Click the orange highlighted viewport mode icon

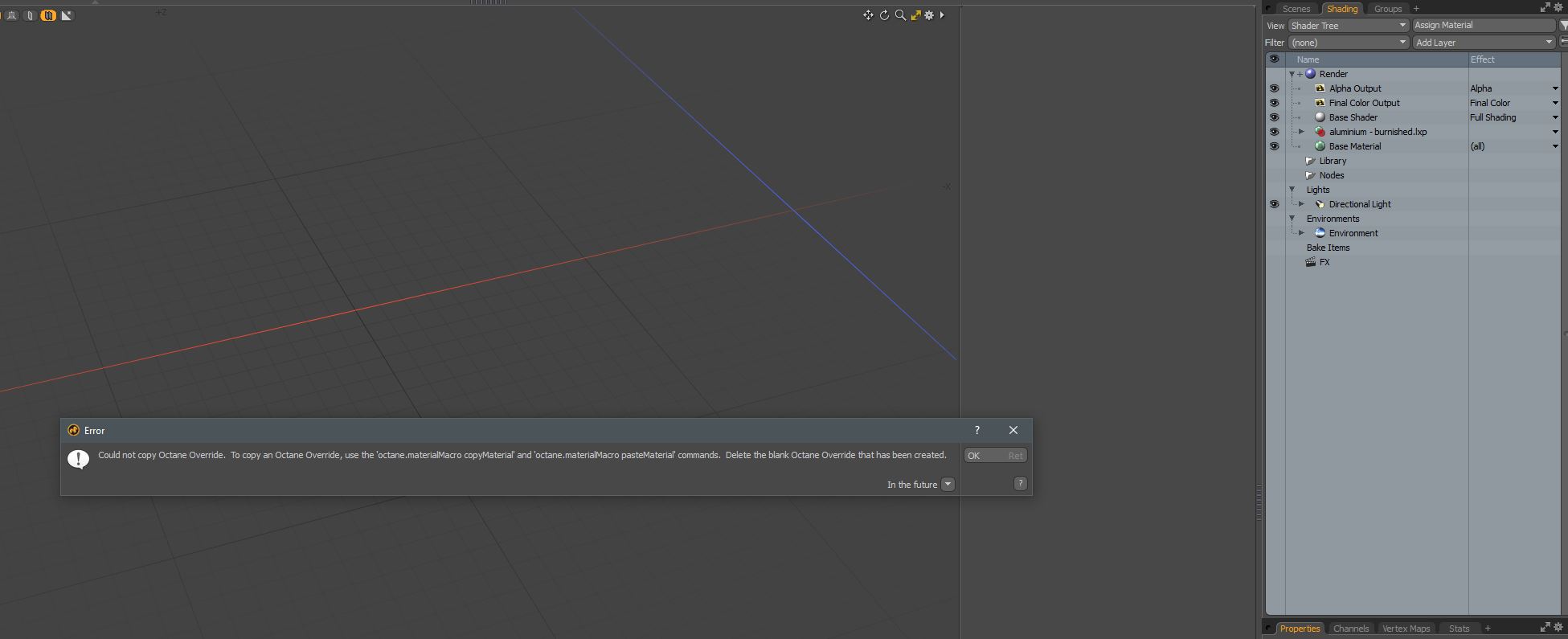coord(48,15)
